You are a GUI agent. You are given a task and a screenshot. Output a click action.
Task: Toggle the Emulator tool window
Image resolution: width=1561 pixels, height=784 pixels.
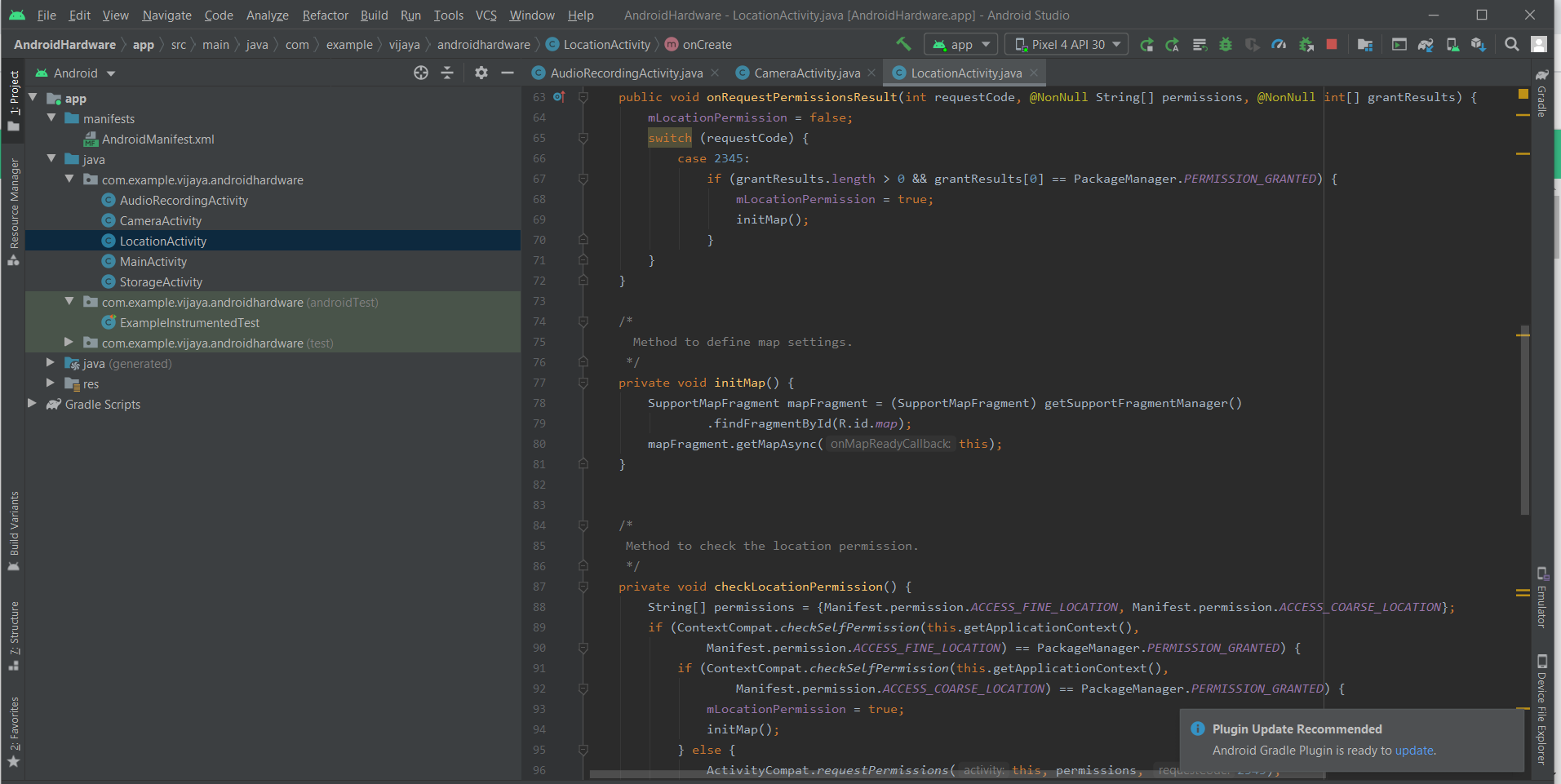1541,597
